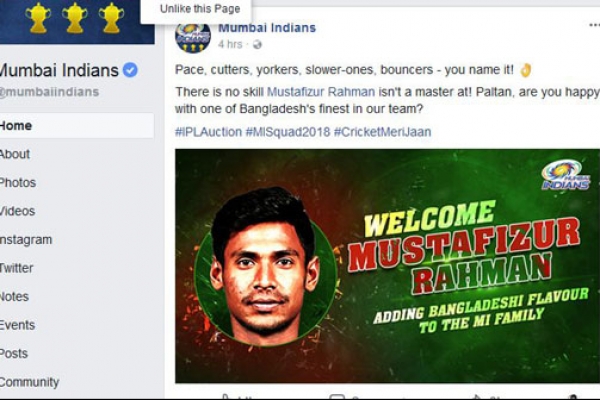Viewport: 600px width, 400px height.
Task: Click the Mumbai Indians post avatar icon
Action: coord(193,38)
